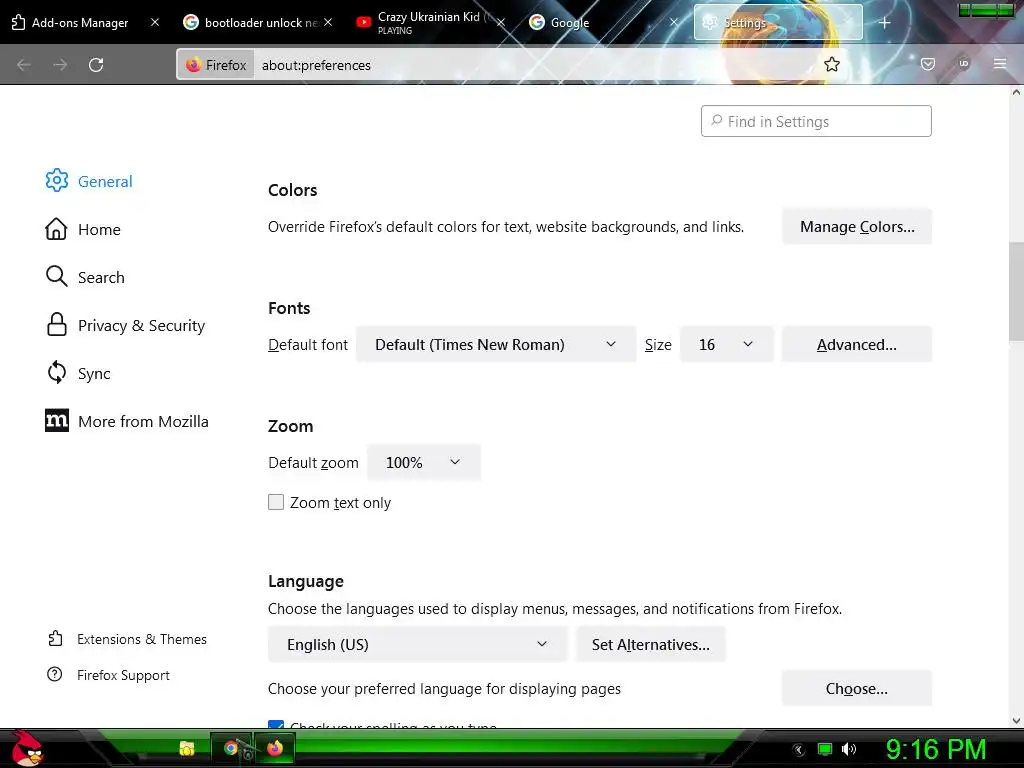This screenshot has height=768, width=1024.
Task: Switch to the Google tab
Action: point(569,23)
